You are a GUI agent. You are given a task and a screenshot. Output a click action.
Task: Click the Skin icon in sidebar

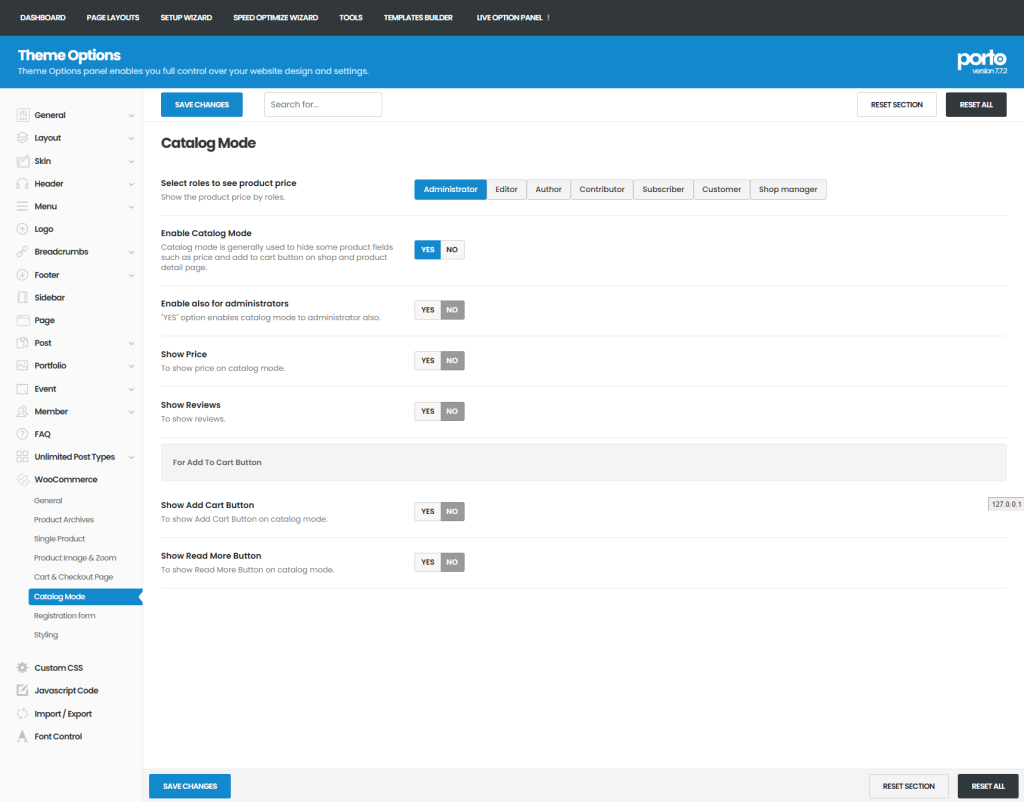[x=23, y=161]
